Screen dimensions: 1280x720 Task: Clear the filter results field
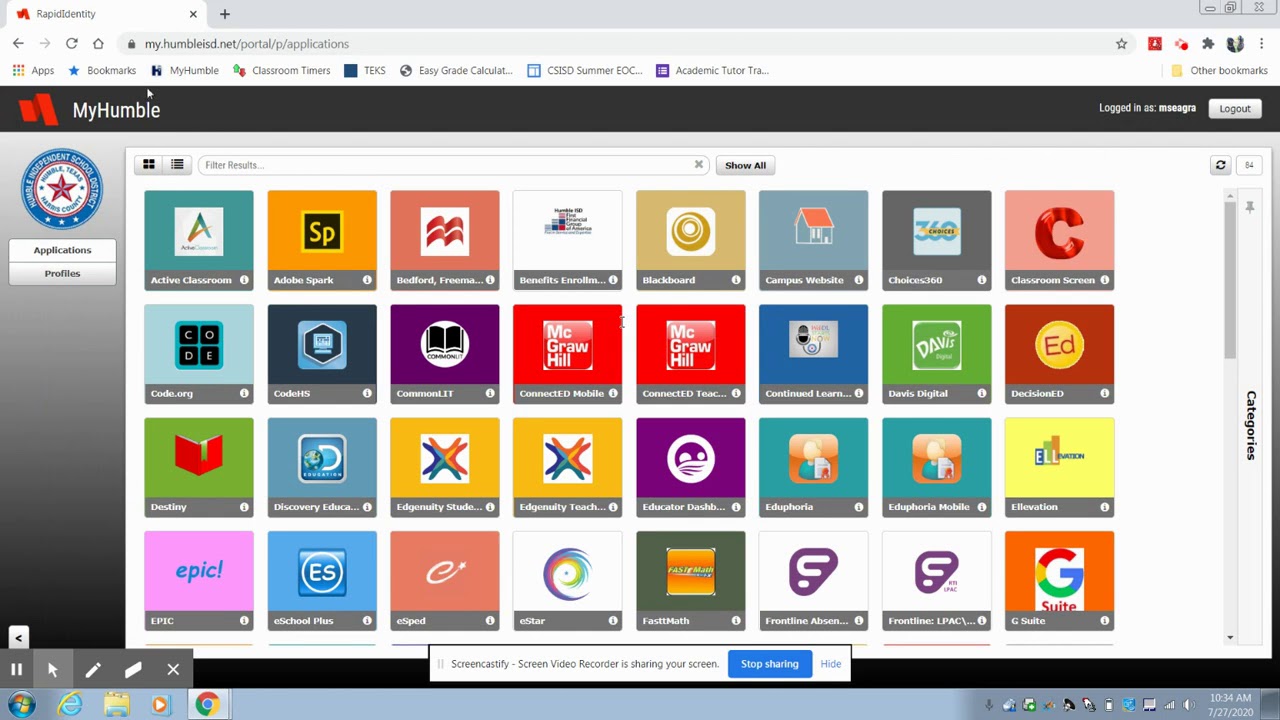(699, 165)
